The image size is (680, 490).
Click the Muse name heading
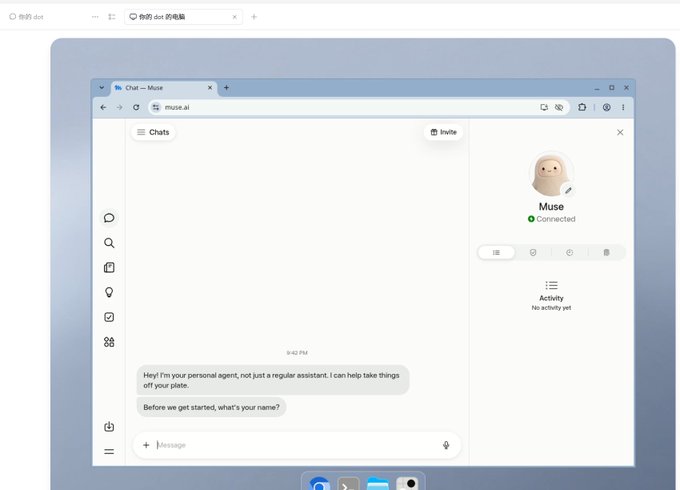tap(551, 206)
